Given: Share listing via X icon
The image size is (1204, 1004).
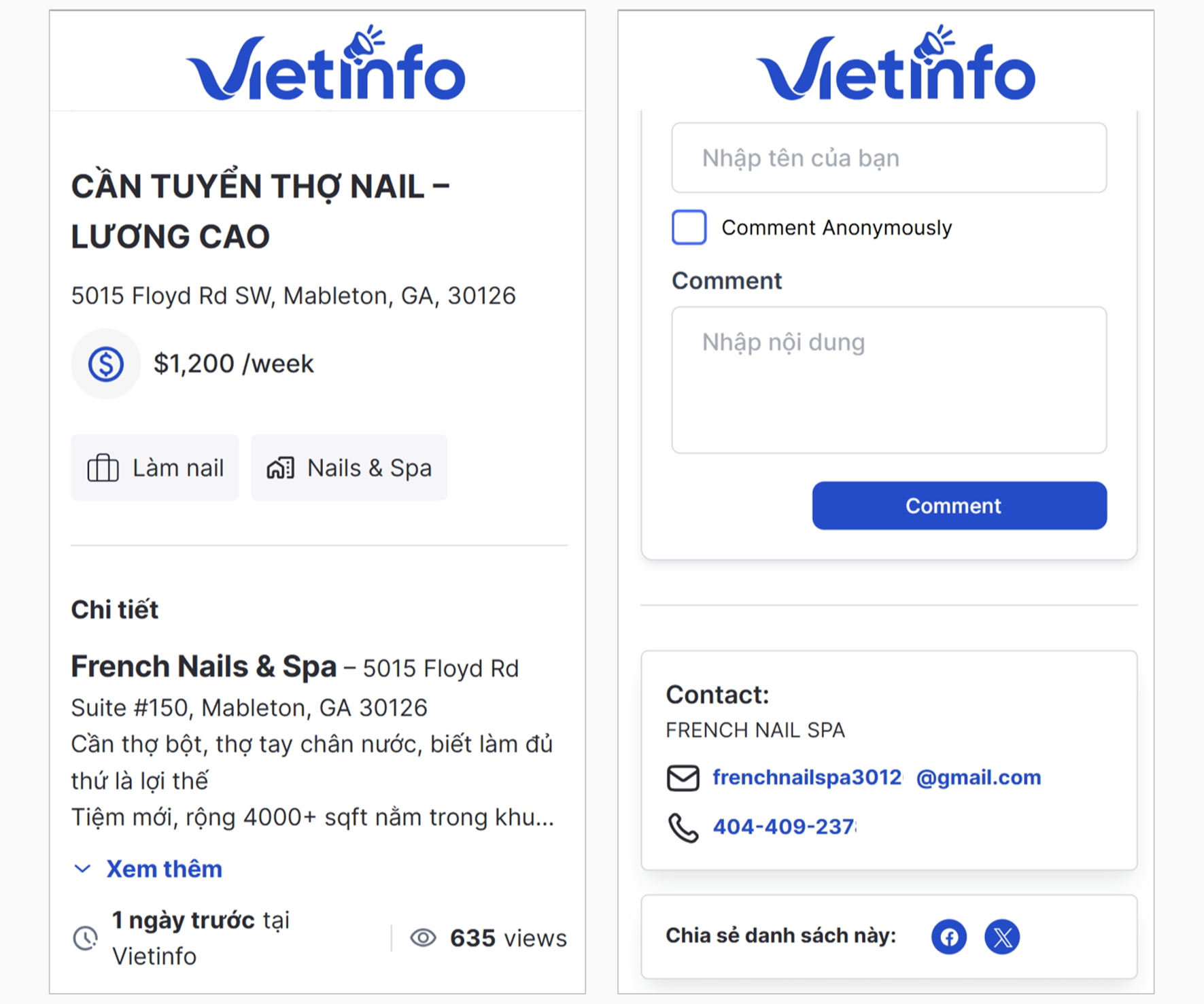Looking at the screenshot, I should (x=1001, y=937).
